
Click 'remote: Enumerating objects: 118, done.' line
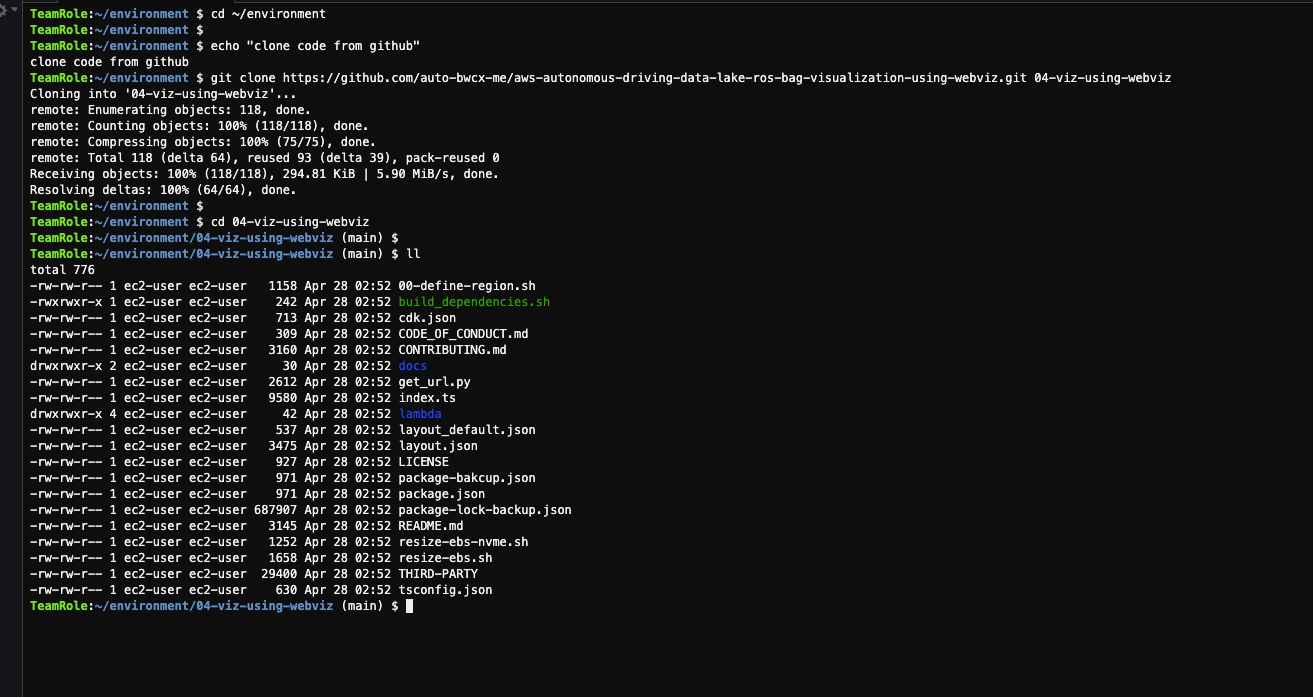point(170,110)
